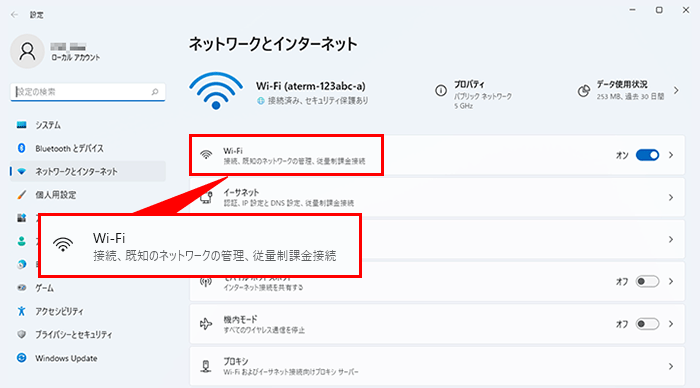Expand the proxy row chevron
700x388 pixels.
(x=671, y=366)
